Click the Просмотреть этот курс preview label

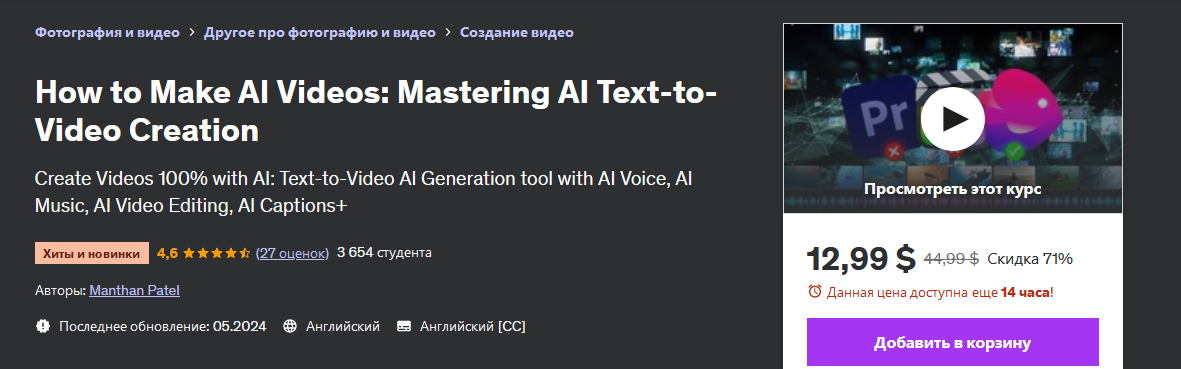pos(953,189)
